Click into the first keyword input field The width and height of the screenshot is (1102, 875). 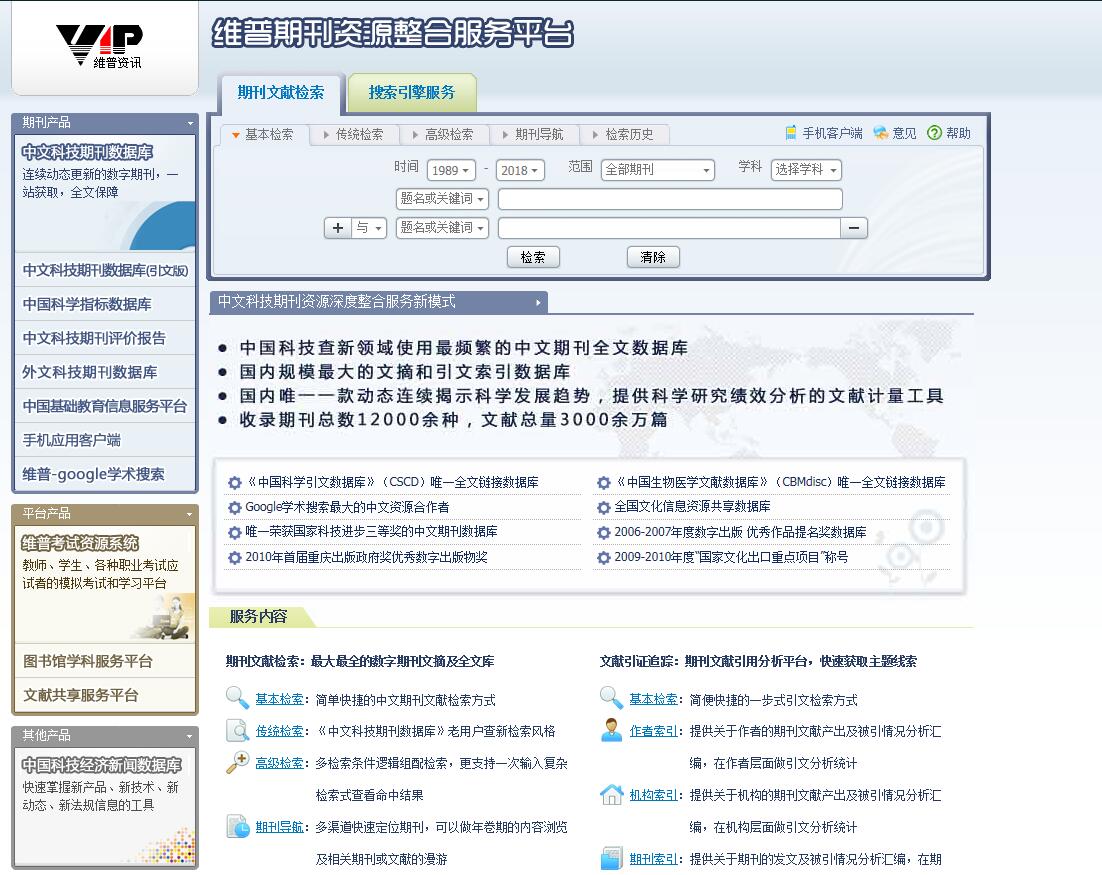coord(670,199)
